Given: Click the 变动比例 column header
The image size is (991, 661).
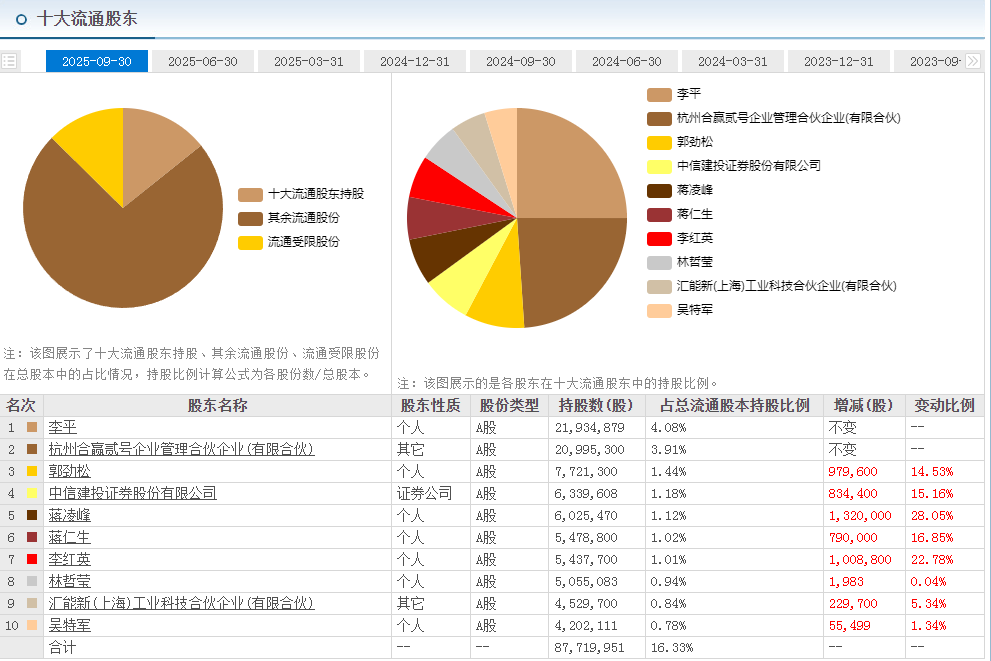Looking at the screenshot, I should (944, 406).
